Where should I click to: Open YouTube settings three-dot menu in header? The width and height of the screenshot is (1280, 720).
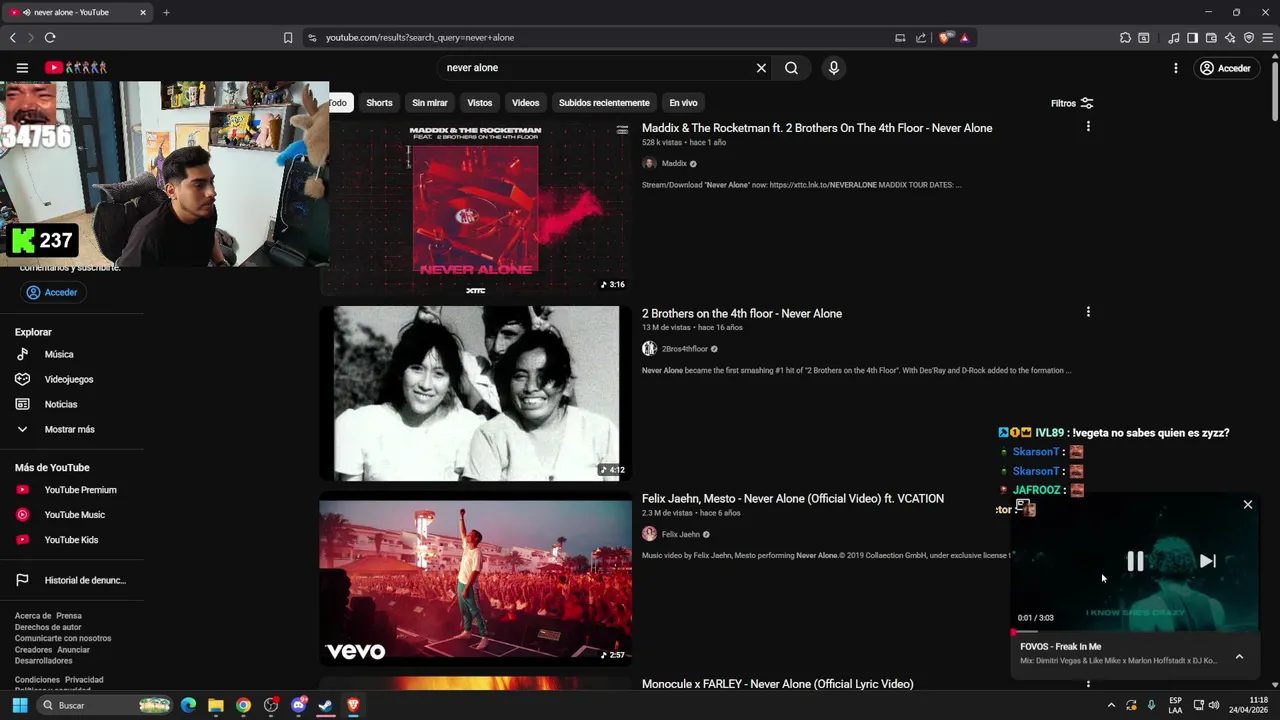[x=1176, y=68]
